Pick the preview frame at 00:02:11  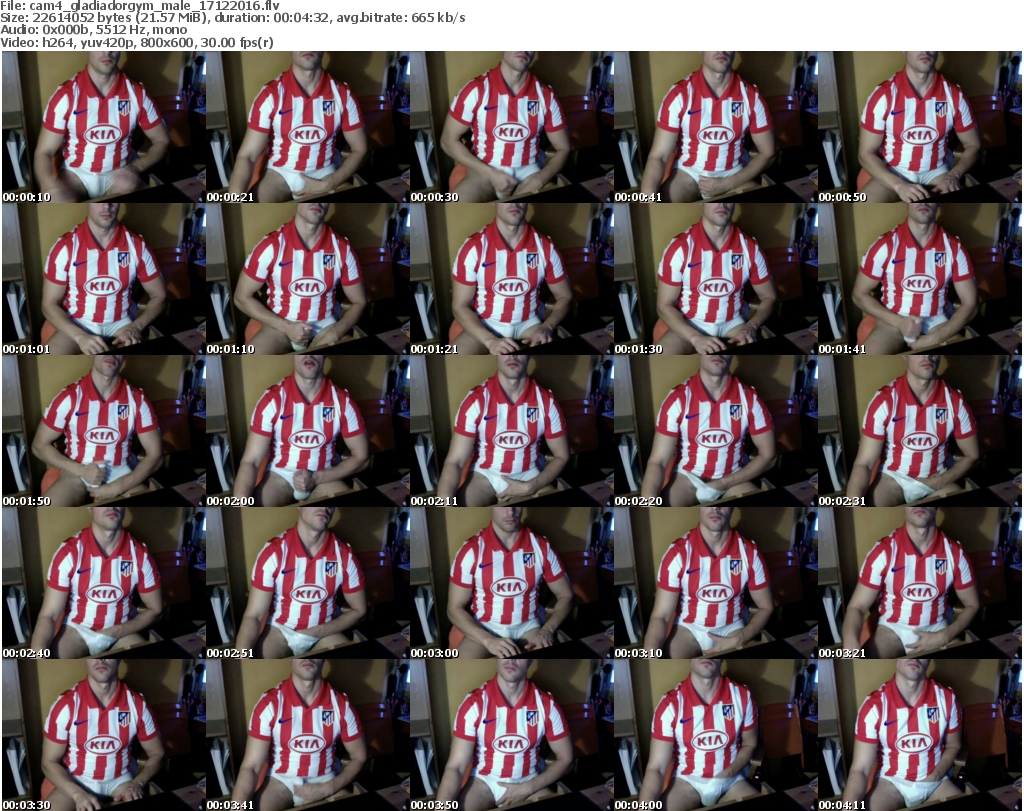[511, 431]
